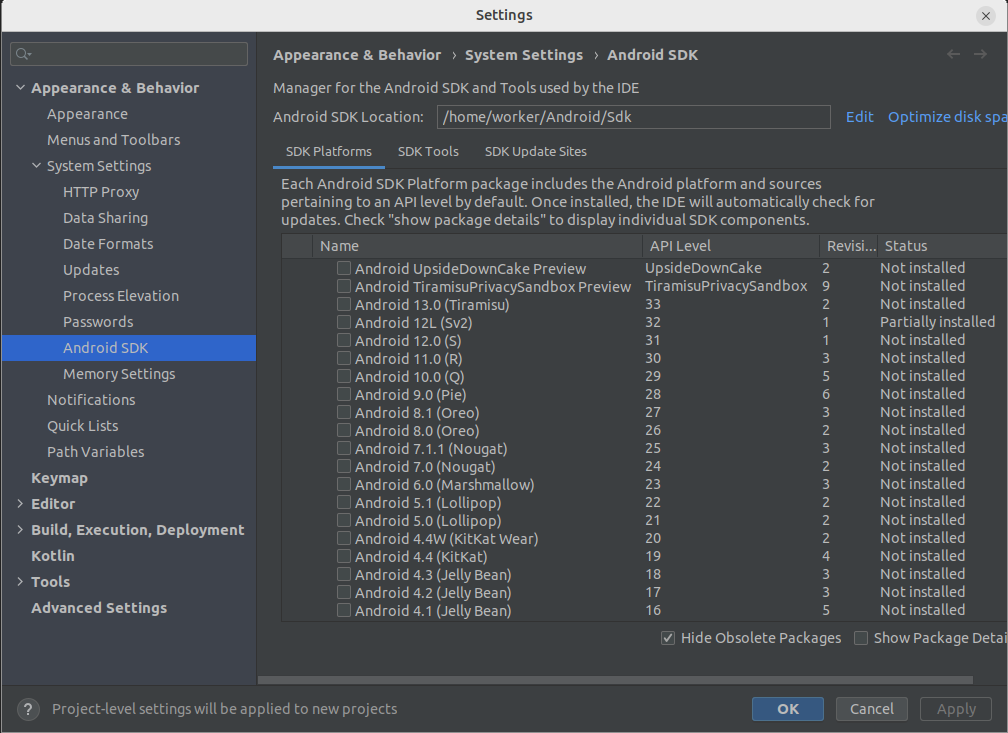
Task: Switch to the SDK Platforms tab
Action: click(x=328, y=152)
